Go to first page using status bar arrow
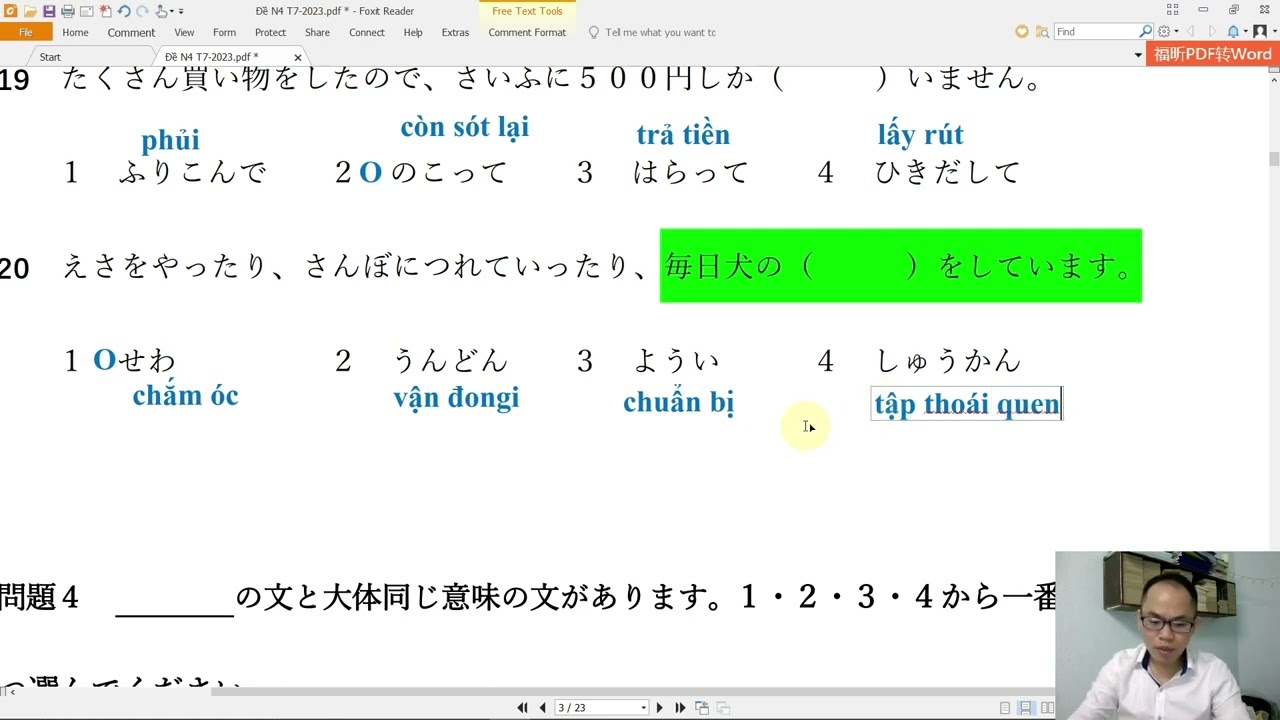Image resolution: width=1280 pixels, height=720 pixels. click(522, 707)
